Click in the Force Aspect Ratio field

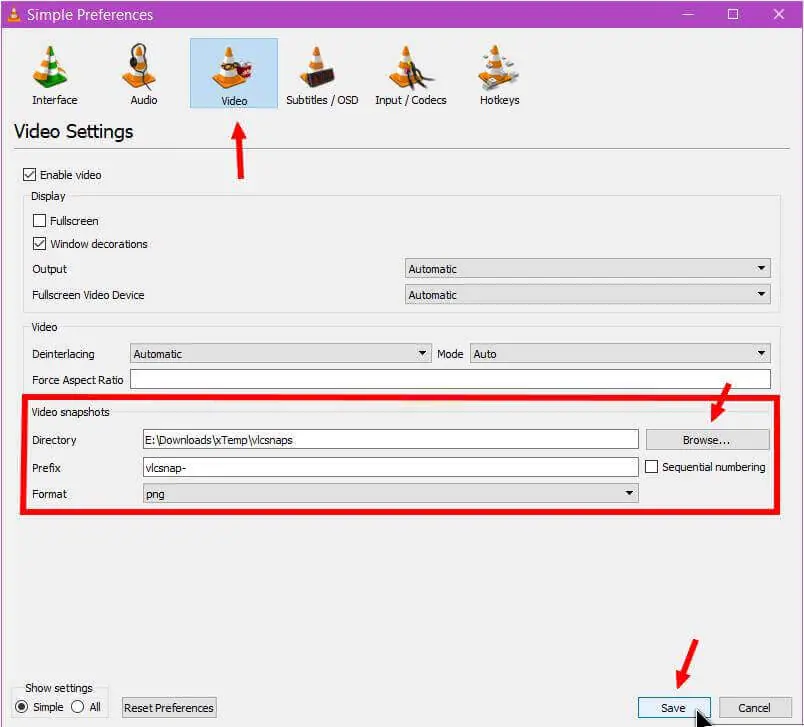(450, 379)
